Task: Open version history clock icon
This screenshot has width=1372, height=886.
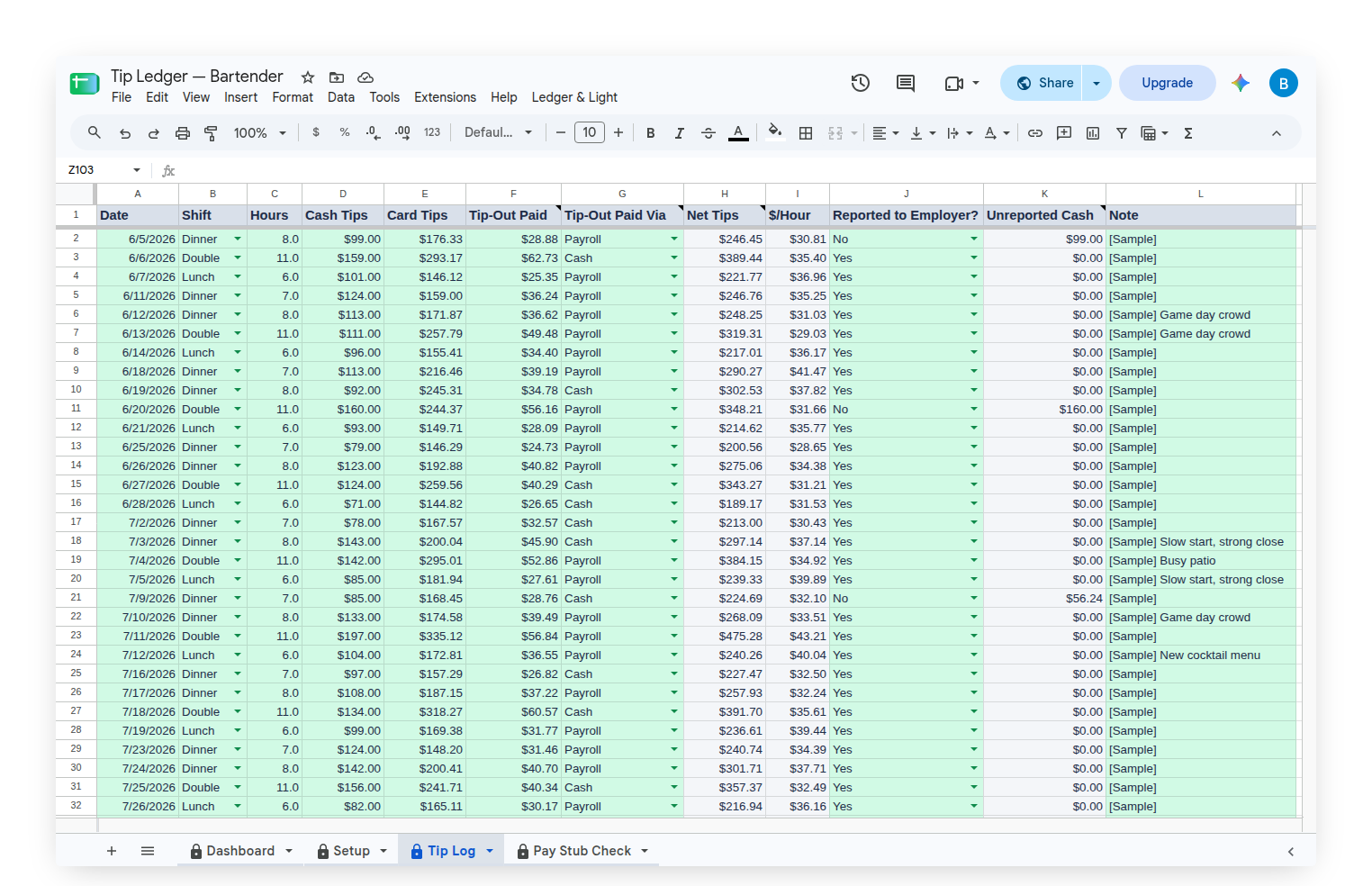Action: (x=861, y=83)
